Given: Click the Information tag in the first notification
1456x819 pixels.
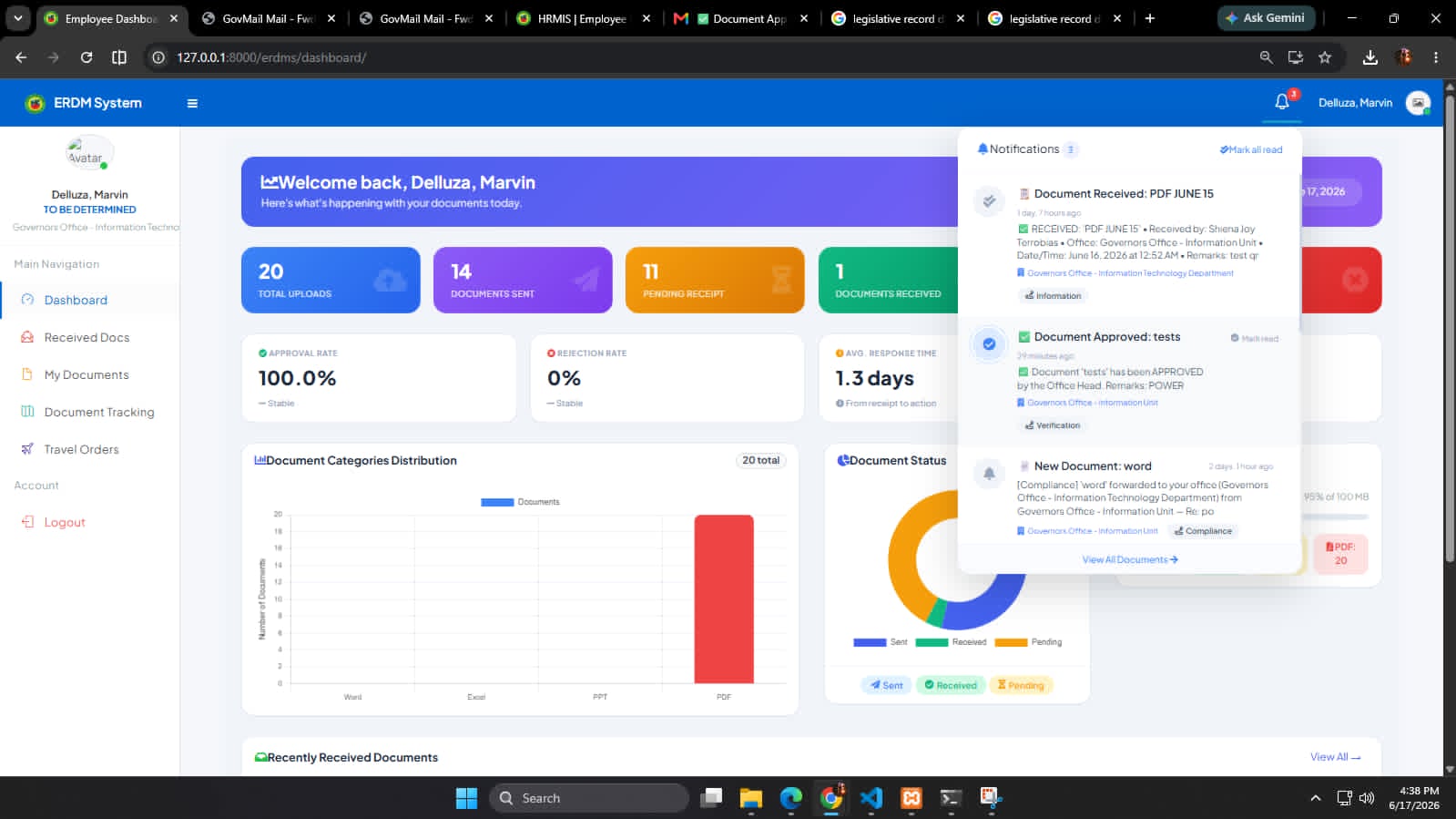Looking at the screenshot, I should (x=1053, y=296).
